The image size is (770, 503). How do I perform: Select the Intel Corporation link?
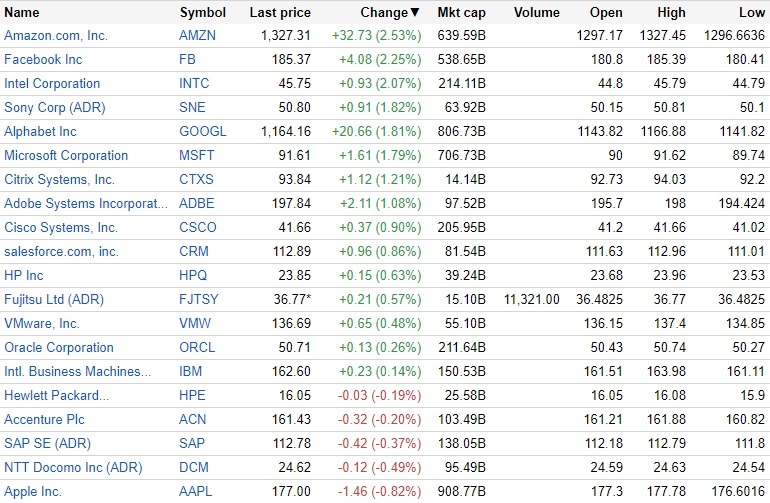point(52,83)
